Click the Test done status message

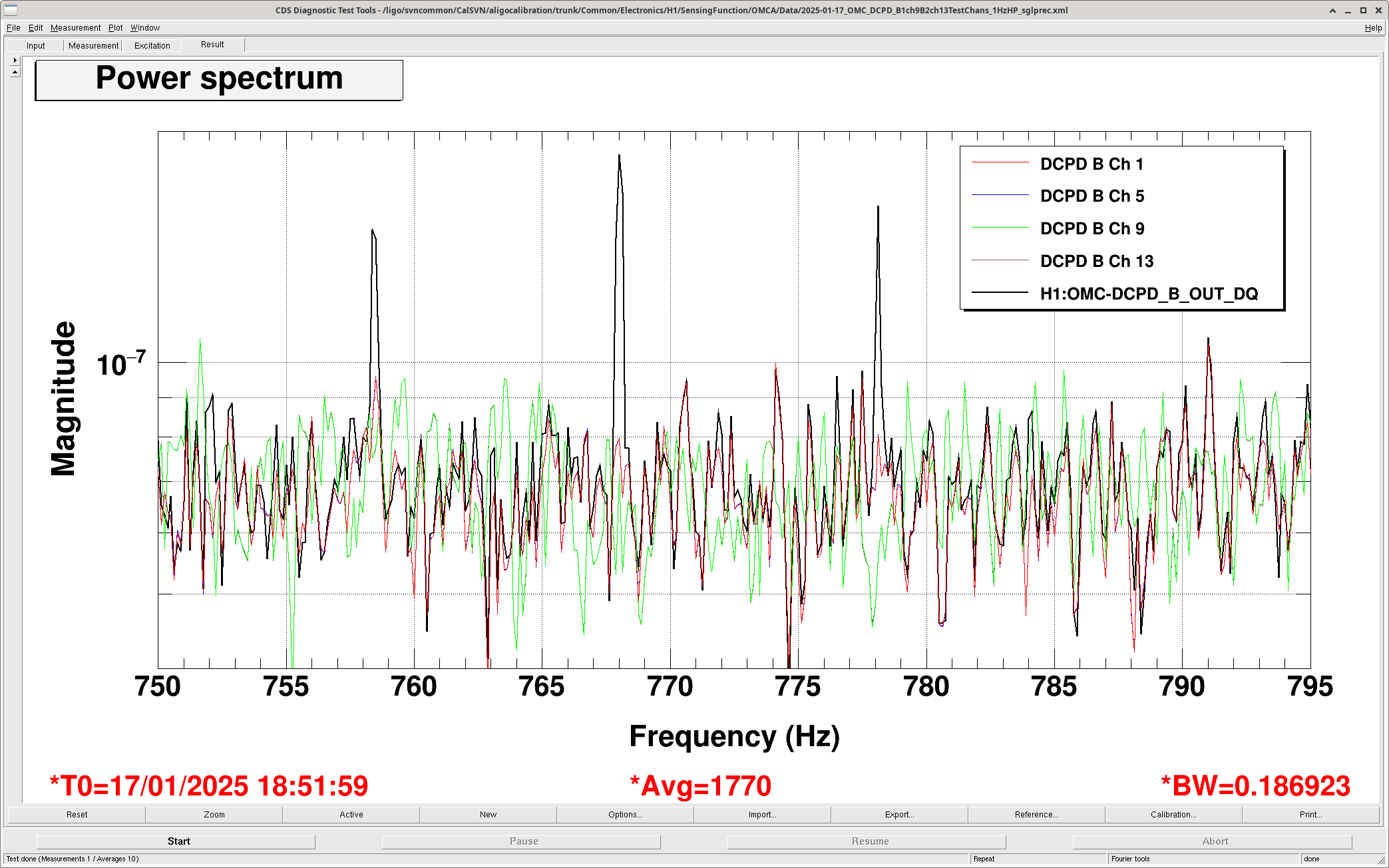point(486,859)
